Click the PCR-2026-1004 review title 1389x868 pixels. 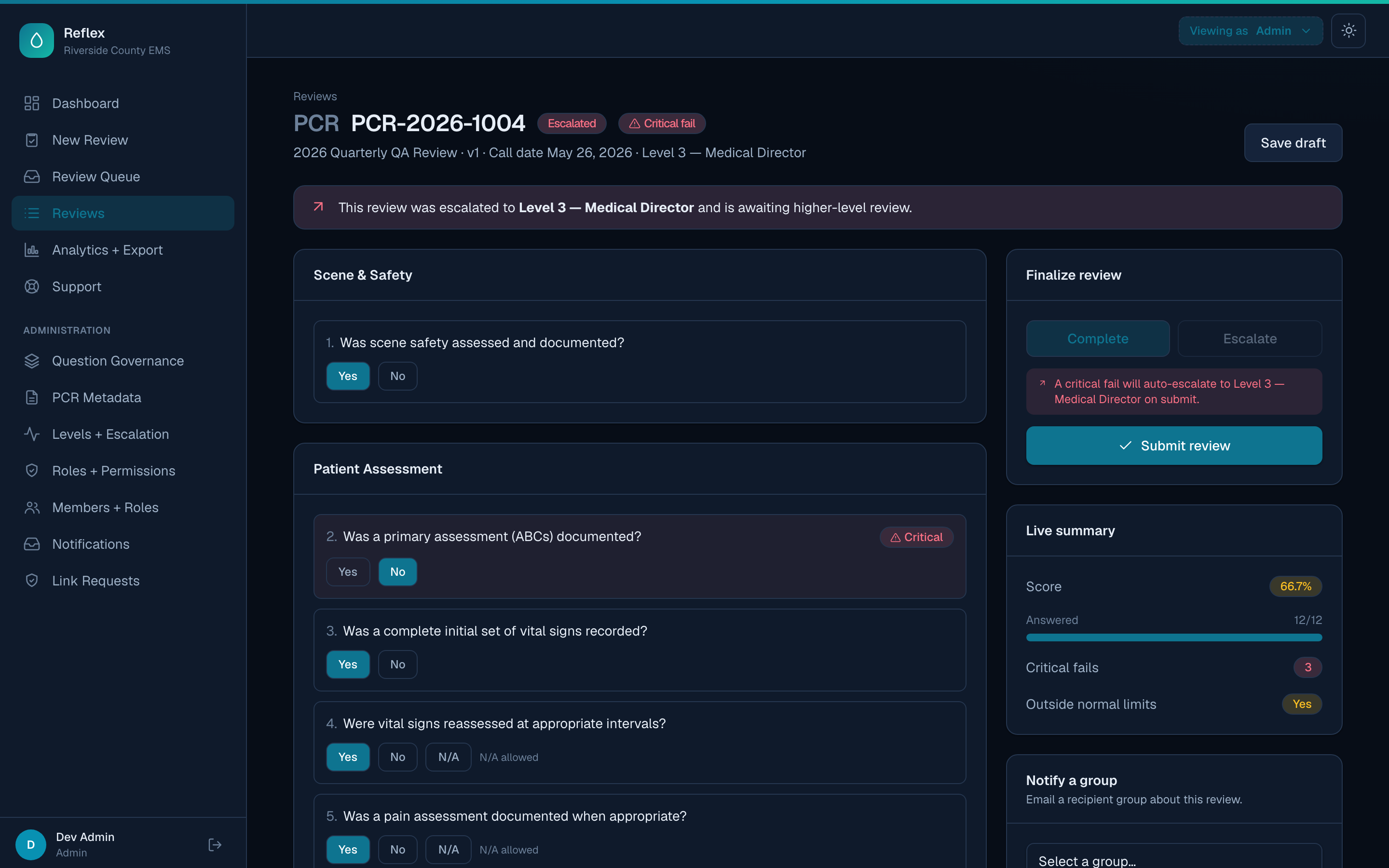pyautogui.click(x=438, y=123)
